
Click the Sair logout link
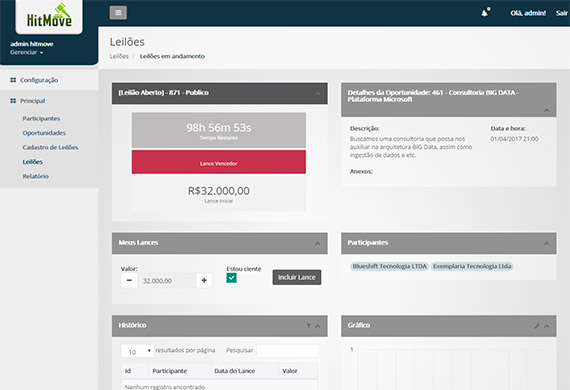click(x=562, y=13)
